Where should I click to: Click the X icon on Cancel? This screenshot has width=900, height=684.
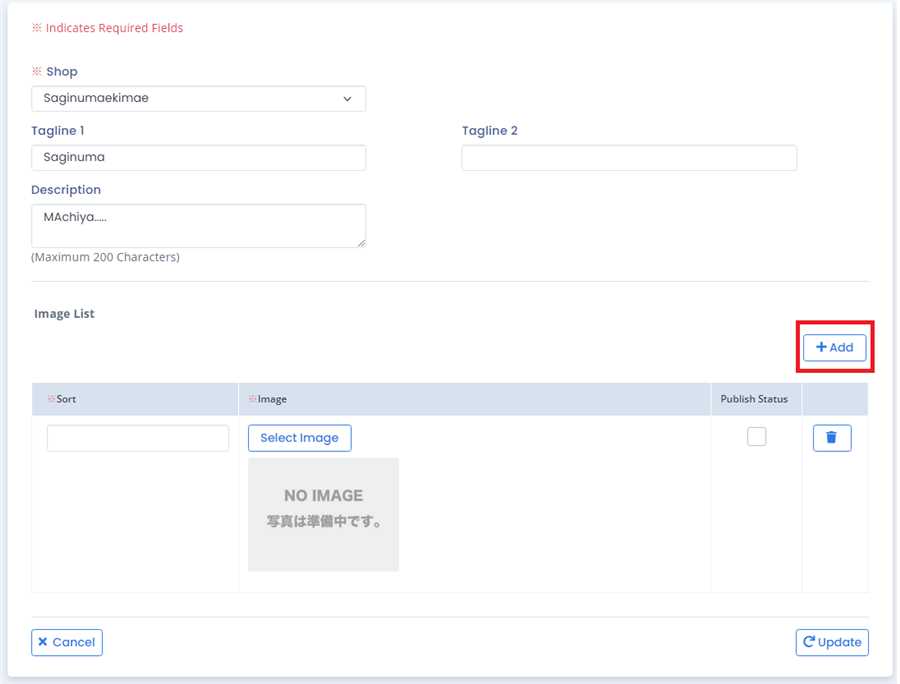pos(43,642)
